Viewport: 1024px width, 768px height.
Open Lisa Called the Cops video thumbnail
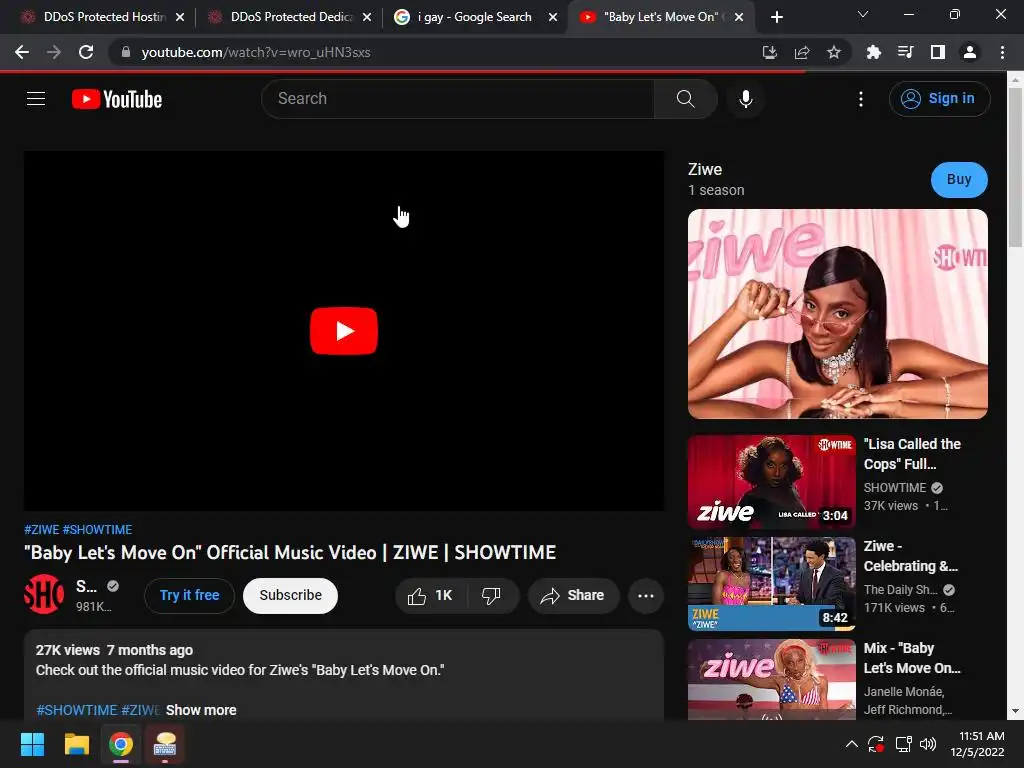pyautogui.click(x=771, y=482)
